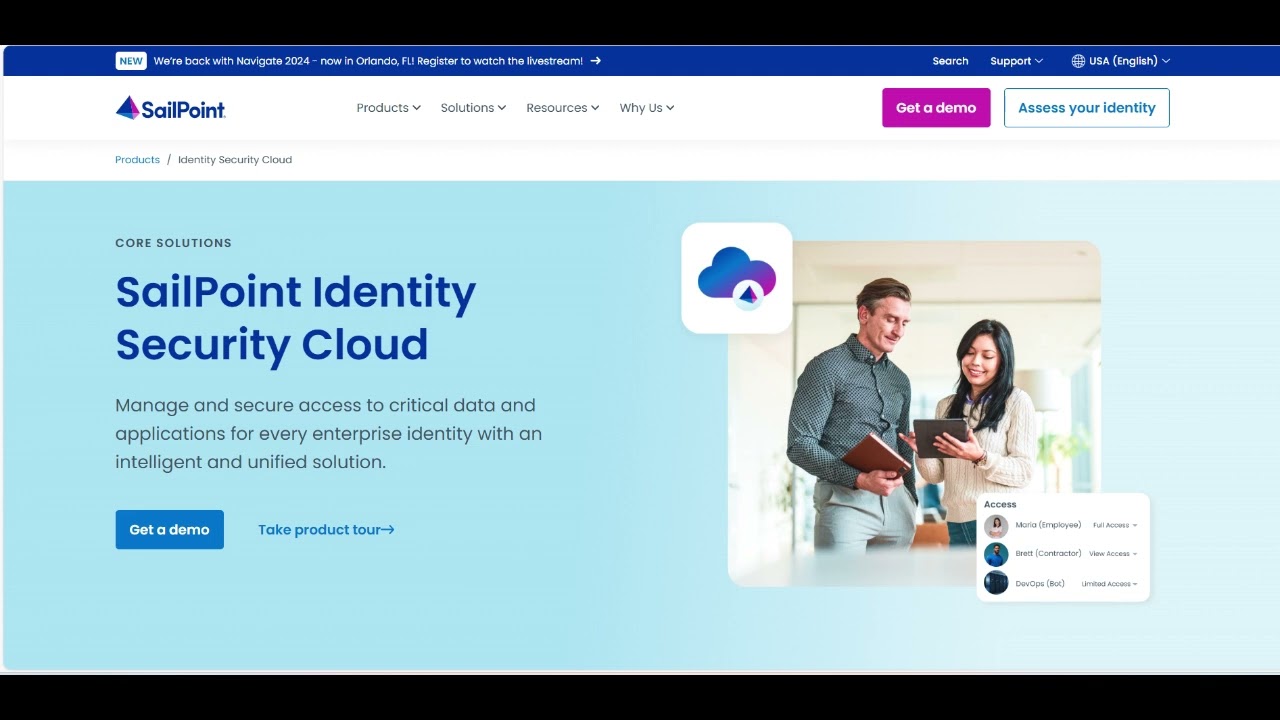
Task: Open the Solutions menu
Action: [x=473, y=108]
